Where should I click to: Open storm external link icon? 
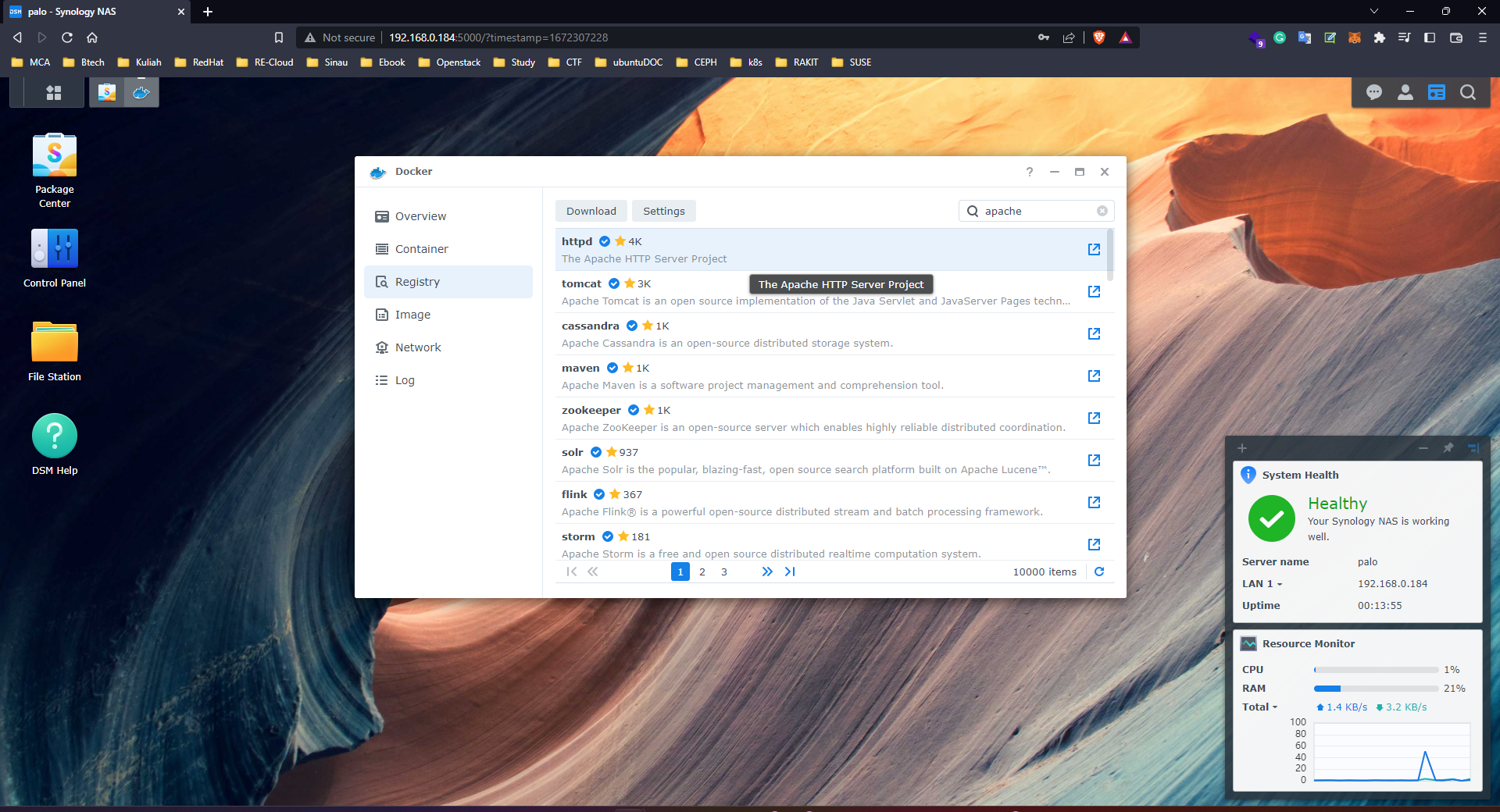pyautogui.click(x=1094, y=544)
